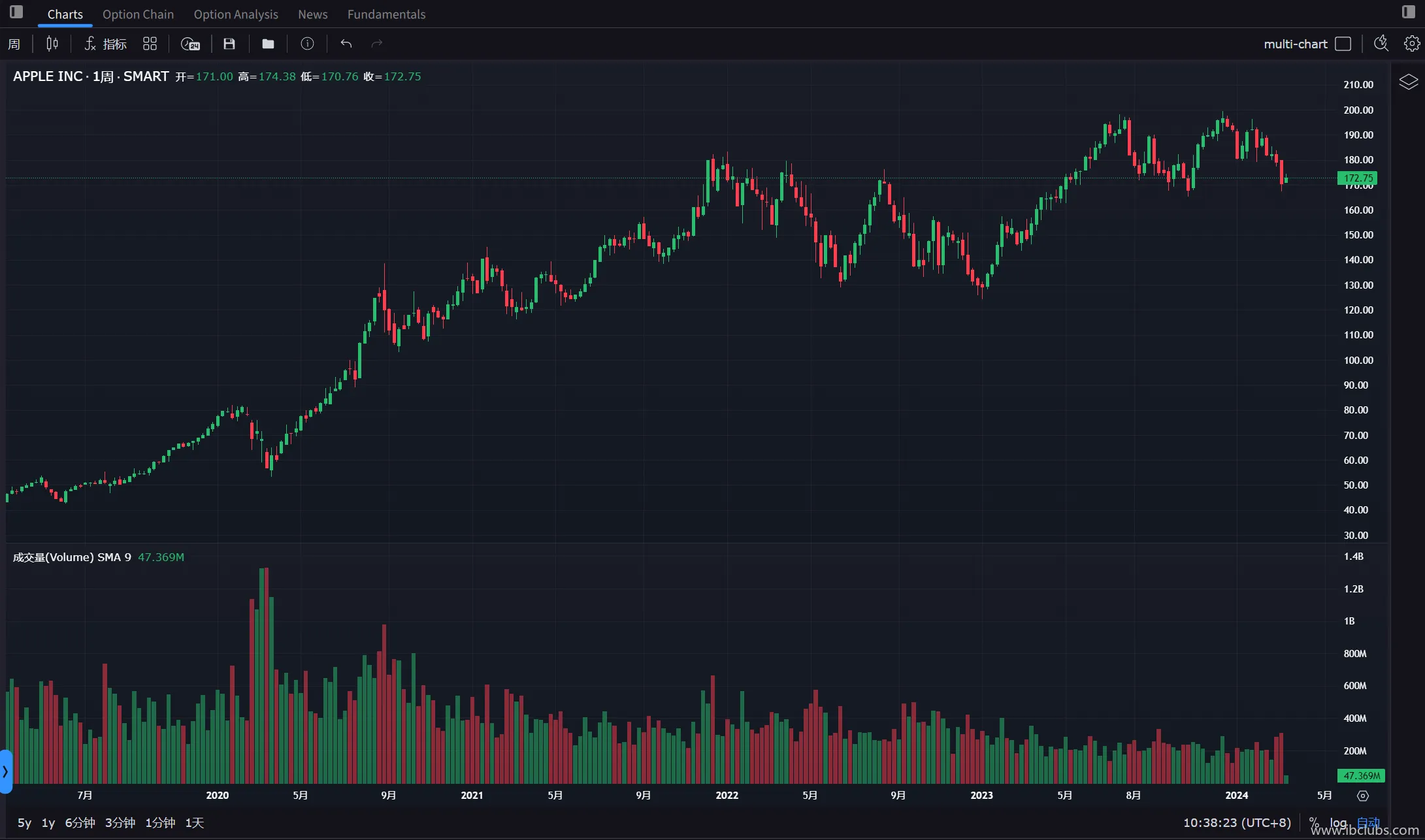This screenshot has height=840, width=1425.
Task: Save the chart layout
Action: click(229, 44)
